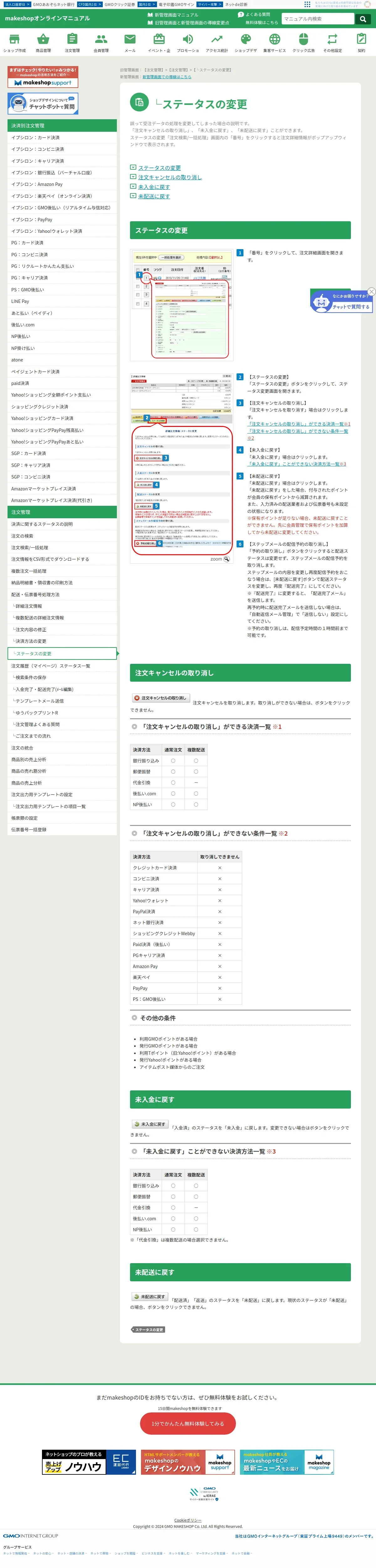
Task: Focus the マニュアル内検索 search field
Action: 317,19
